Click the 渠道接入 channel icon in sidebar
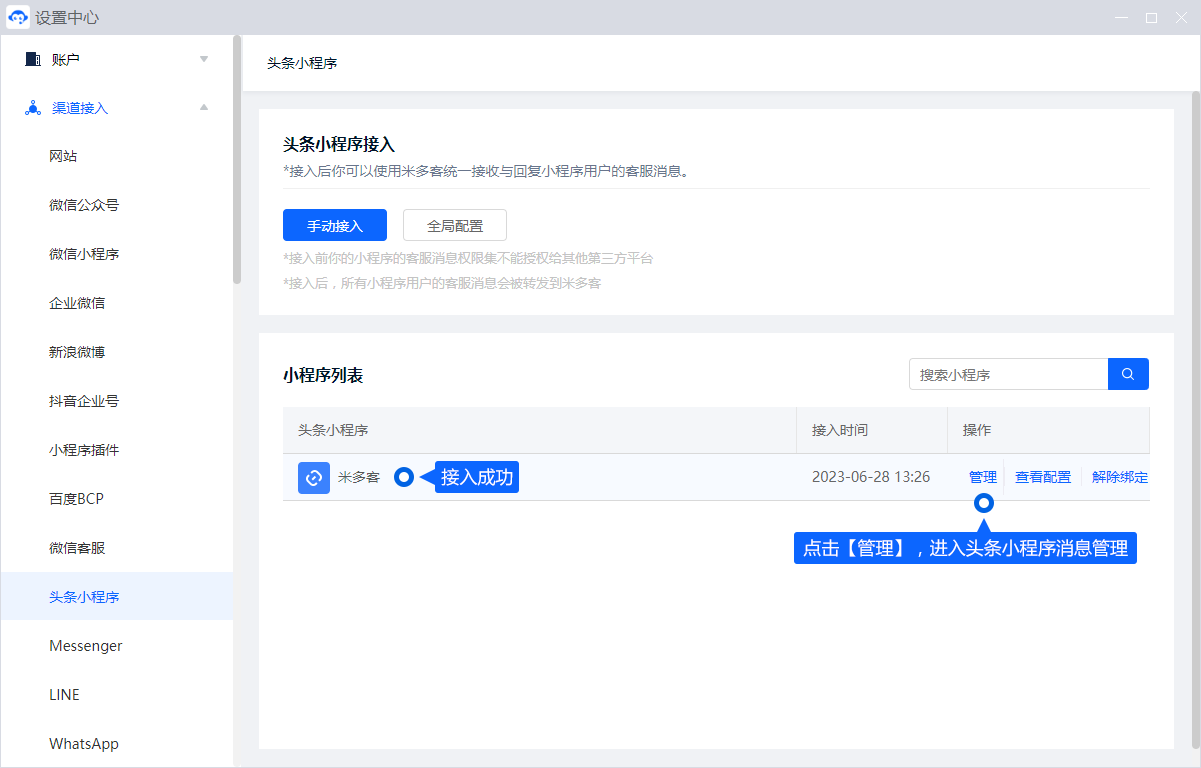Viewport: 1201px width, 768px height. tap(33, 108)
